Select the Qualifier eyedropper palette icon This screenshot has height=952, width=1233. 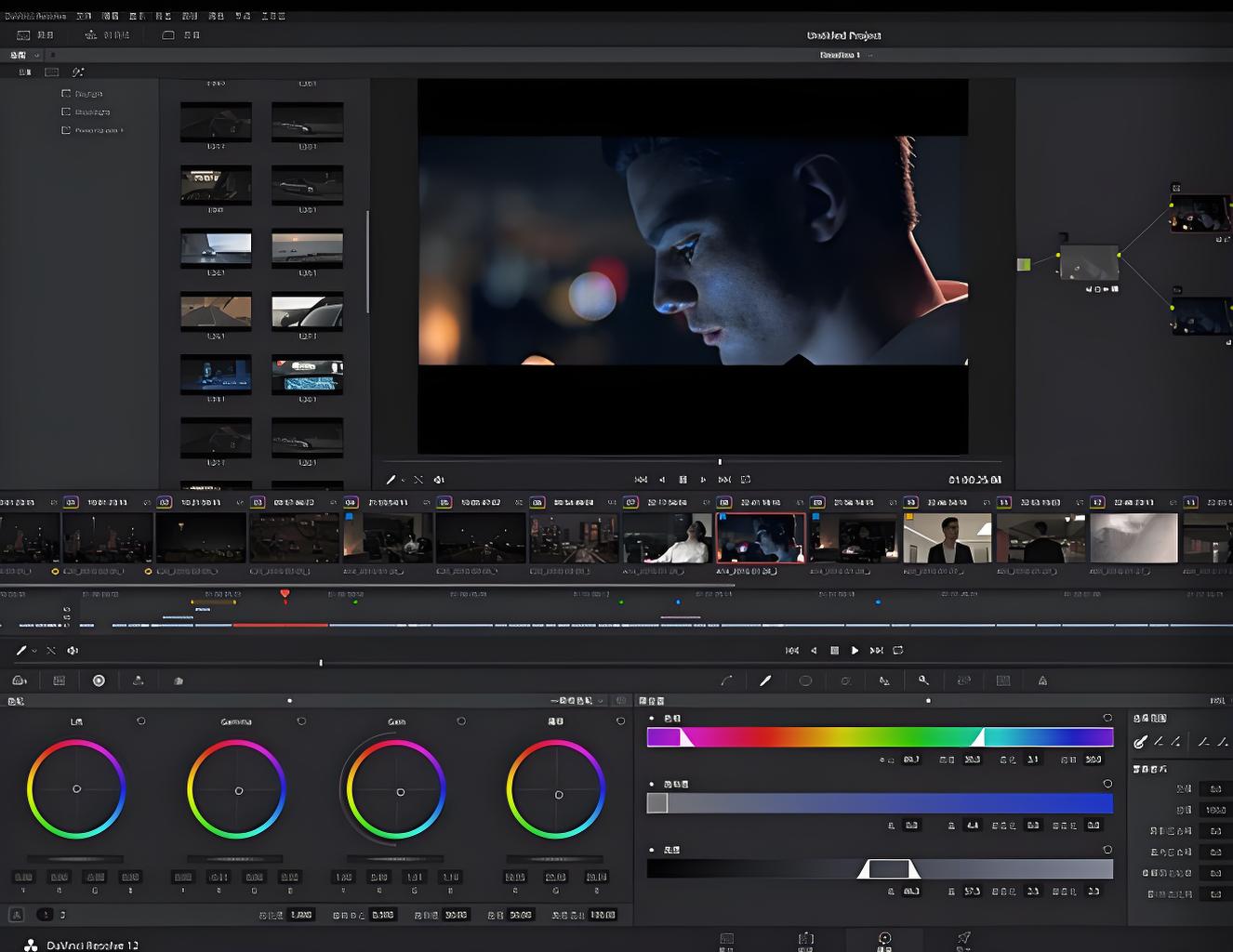765,681
